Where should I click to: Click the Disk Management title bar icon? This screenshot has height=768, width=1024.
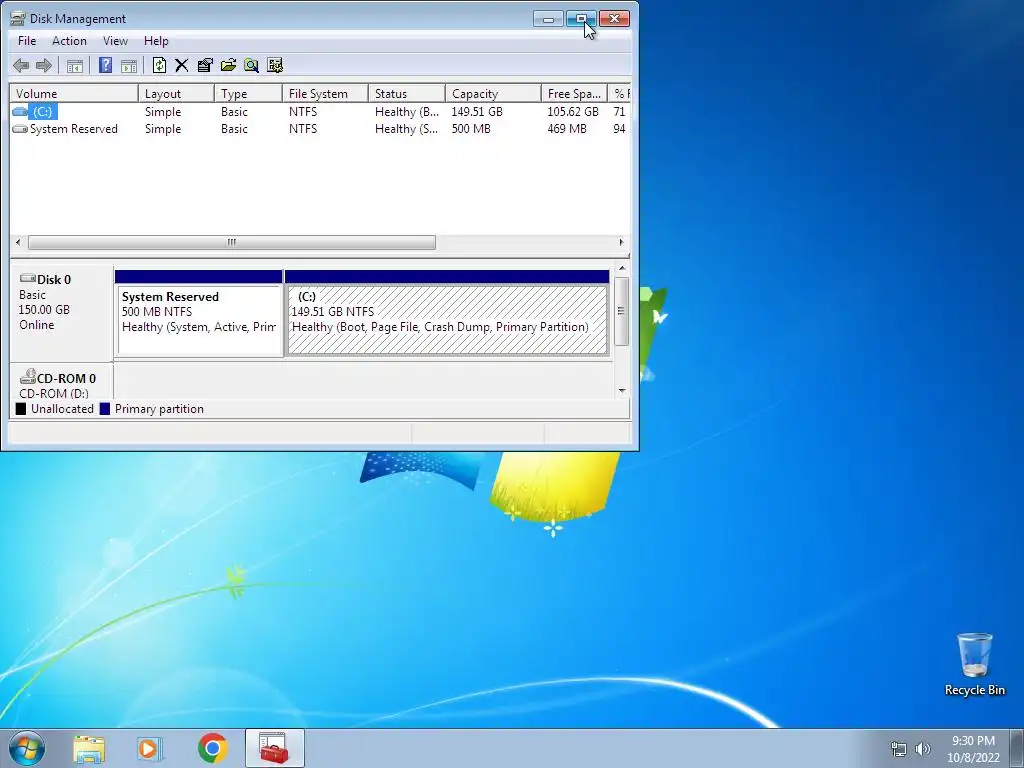tap(18, 18)
